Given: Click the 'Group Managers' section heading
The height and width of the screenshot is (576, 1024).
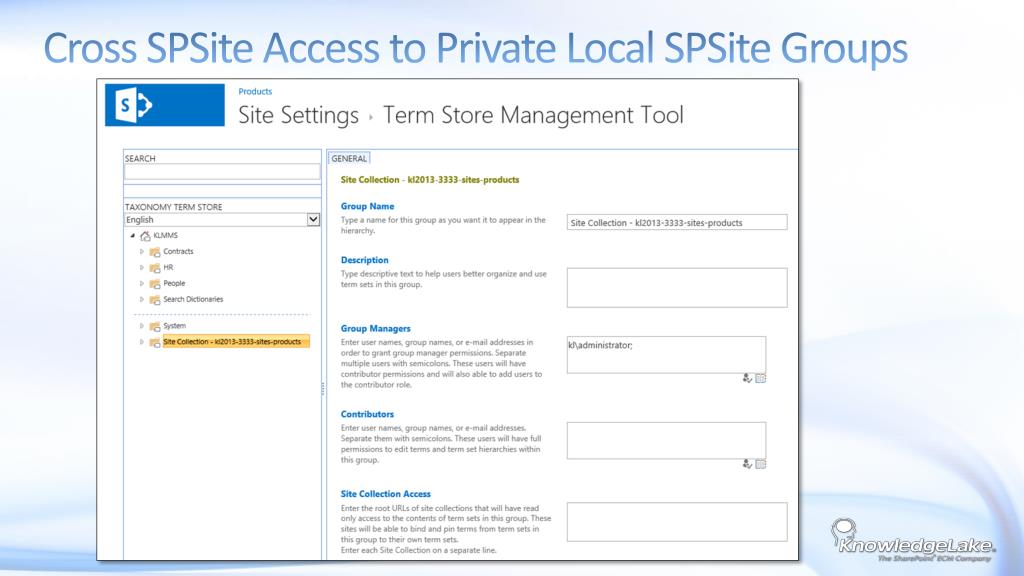Looking at the screenshot, I should click(376, 328).
